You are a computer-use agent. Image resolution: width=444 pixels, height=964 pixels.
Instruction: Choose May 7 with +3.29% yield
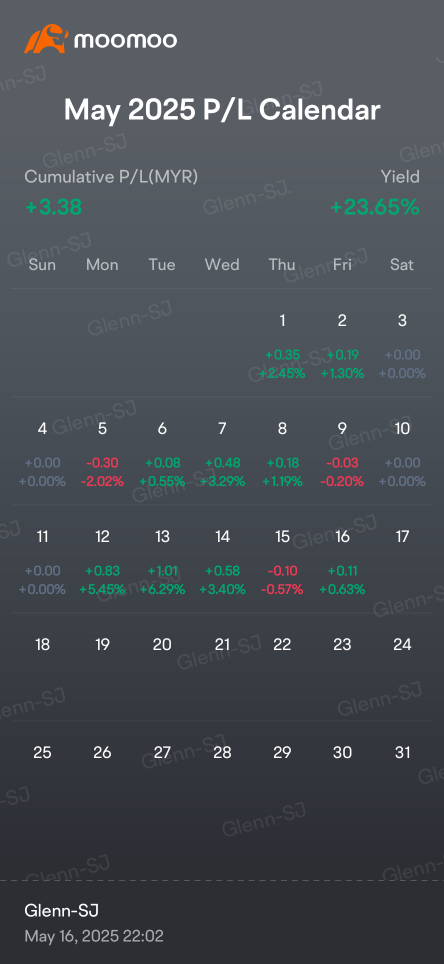(222, 454)
